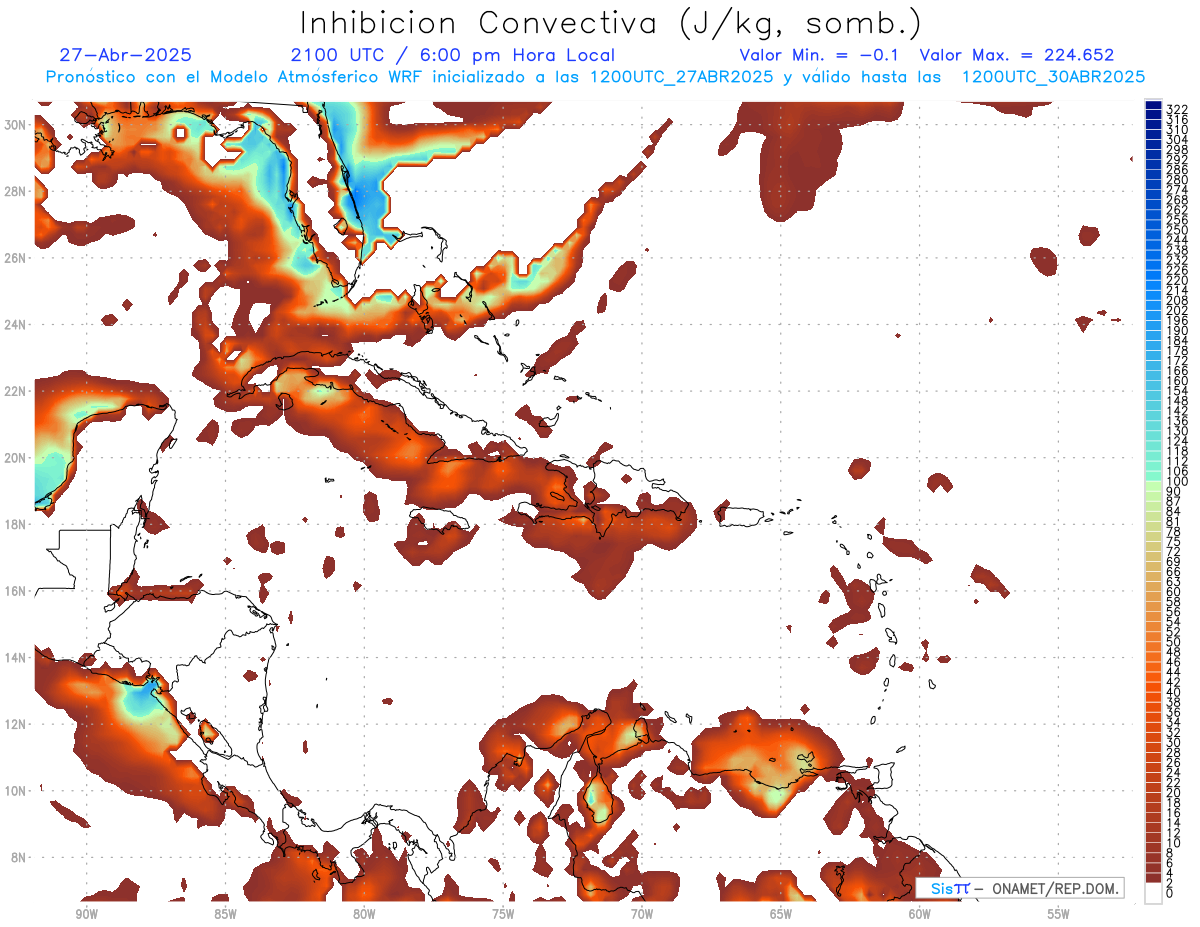This screenshot has height=927, width=1200.
Task: Click the date "27-Abr-2025"
Action: (x=126, y=55)
